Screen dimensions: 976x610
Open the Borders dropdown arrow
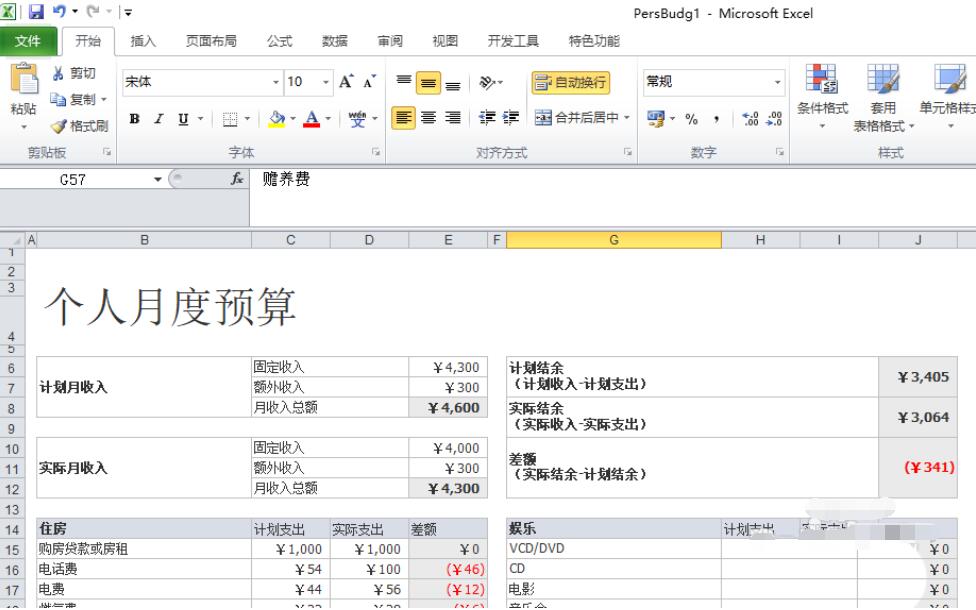coord(245,117)
